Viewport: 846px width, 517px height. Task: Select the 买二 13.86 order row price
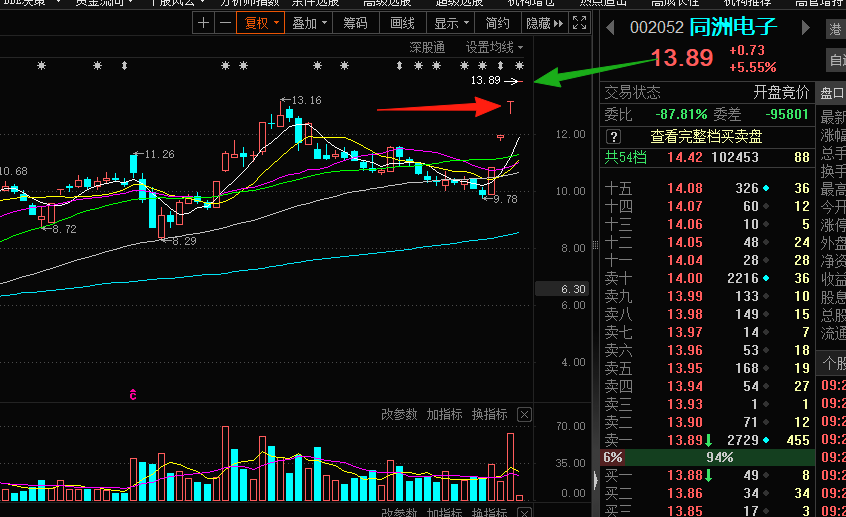[685, 493]
